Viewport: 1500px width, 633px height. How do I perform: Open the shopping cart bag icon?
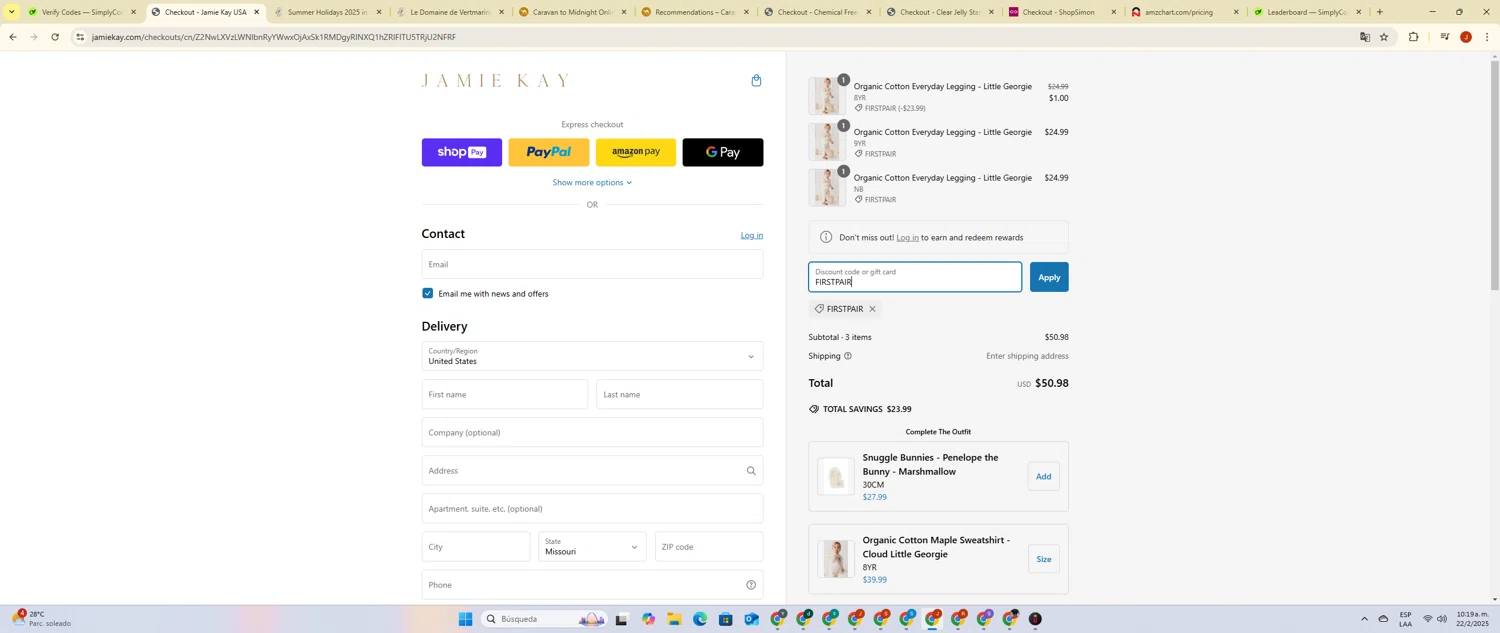pyautogui.click(x=756, y=81)
